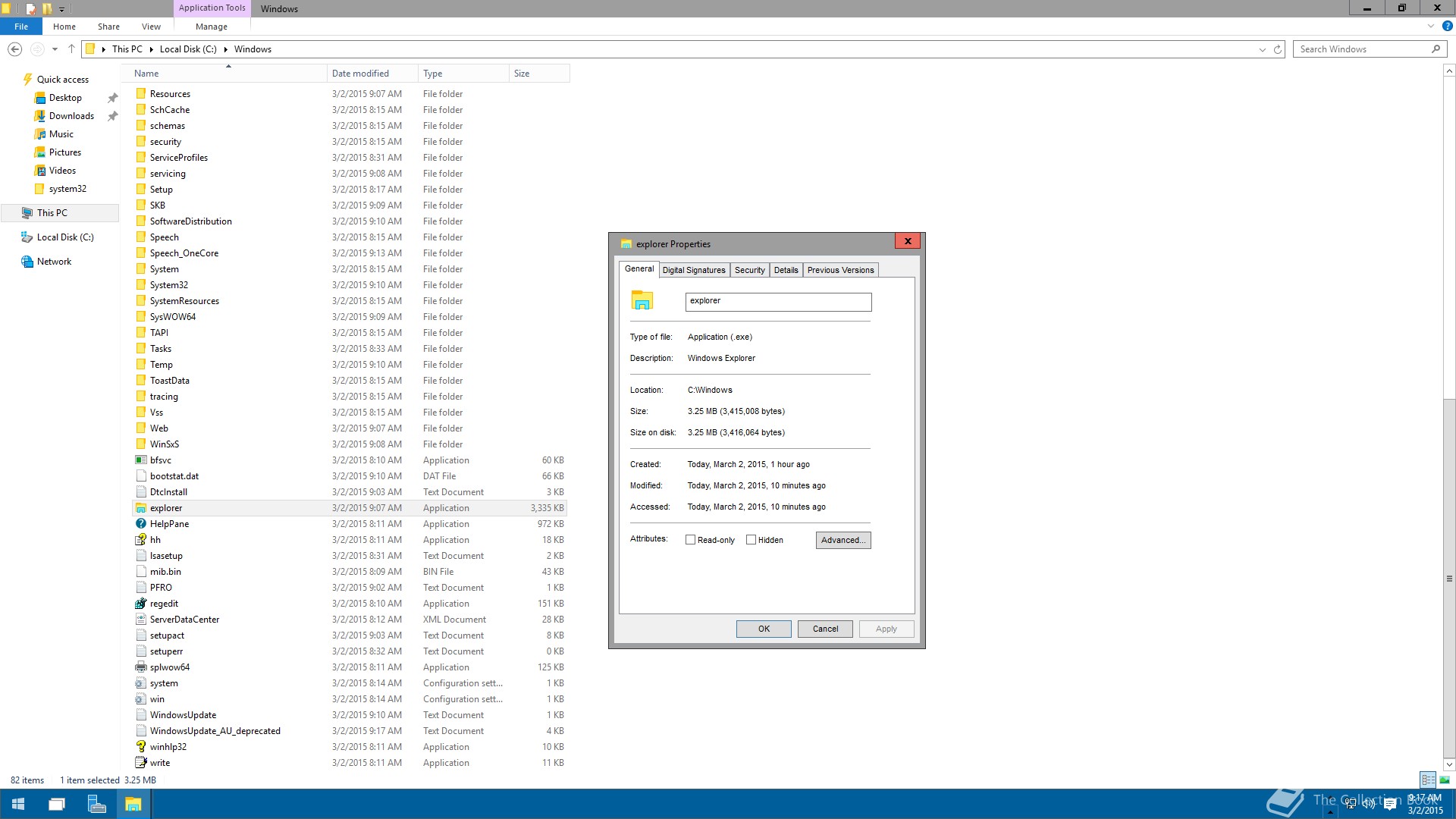This screenshot has height=819, width=1456.
Task: Click the system configuration settings icon
Action: 140,683
